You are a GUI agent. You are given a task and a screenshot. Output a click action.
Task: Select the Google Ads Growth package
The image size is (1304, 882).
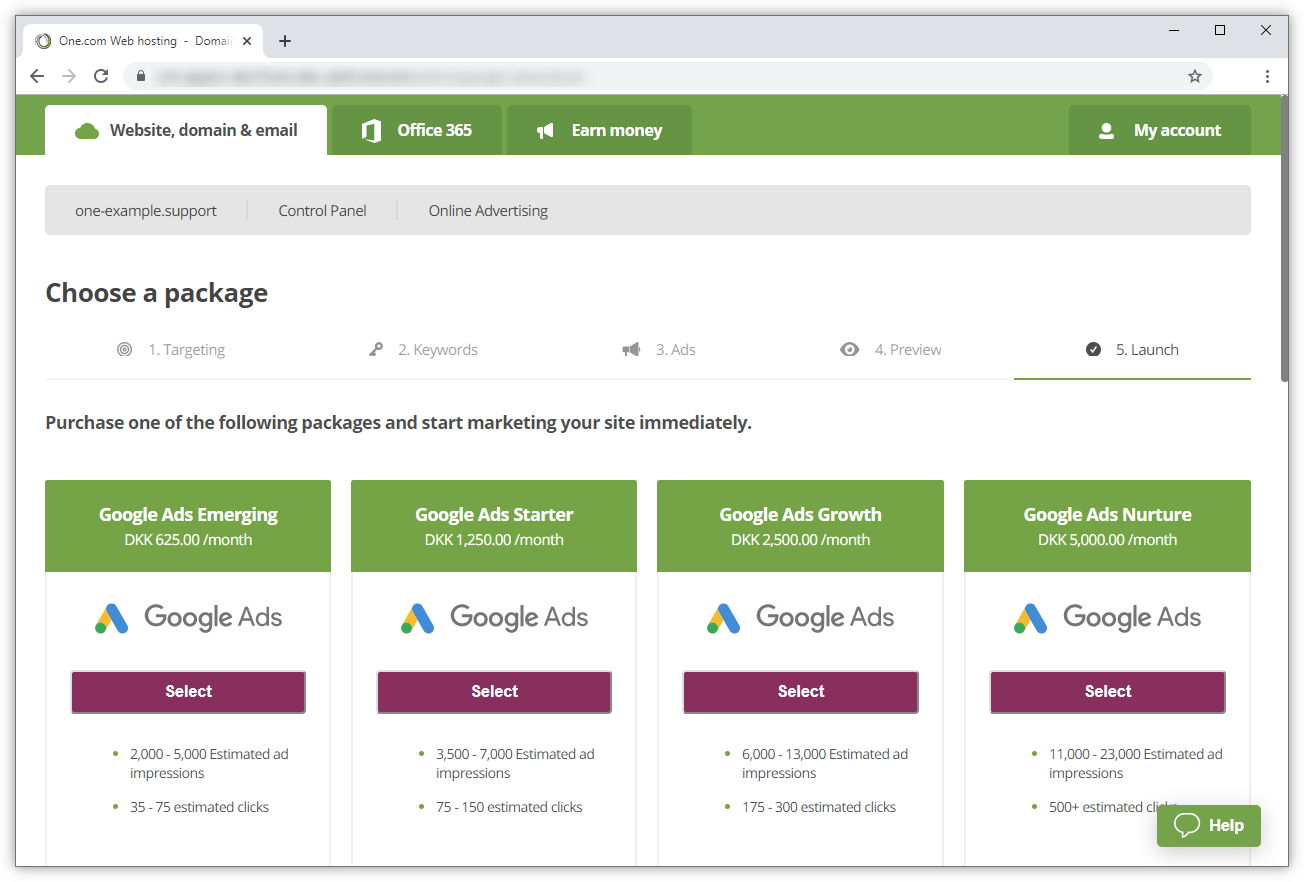tap(801, 692)
